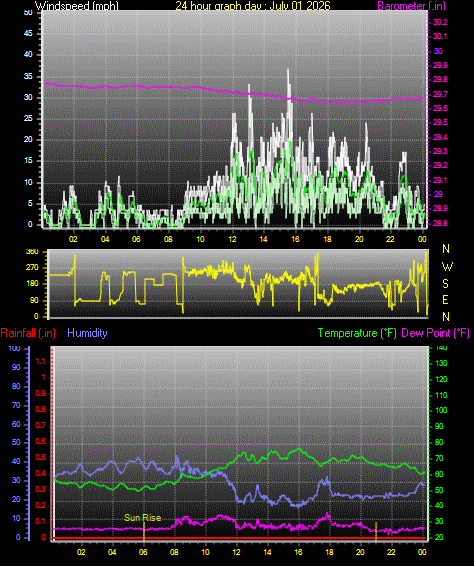Click the "Windspeed (mph)" axis title

[x=77, y=5]
